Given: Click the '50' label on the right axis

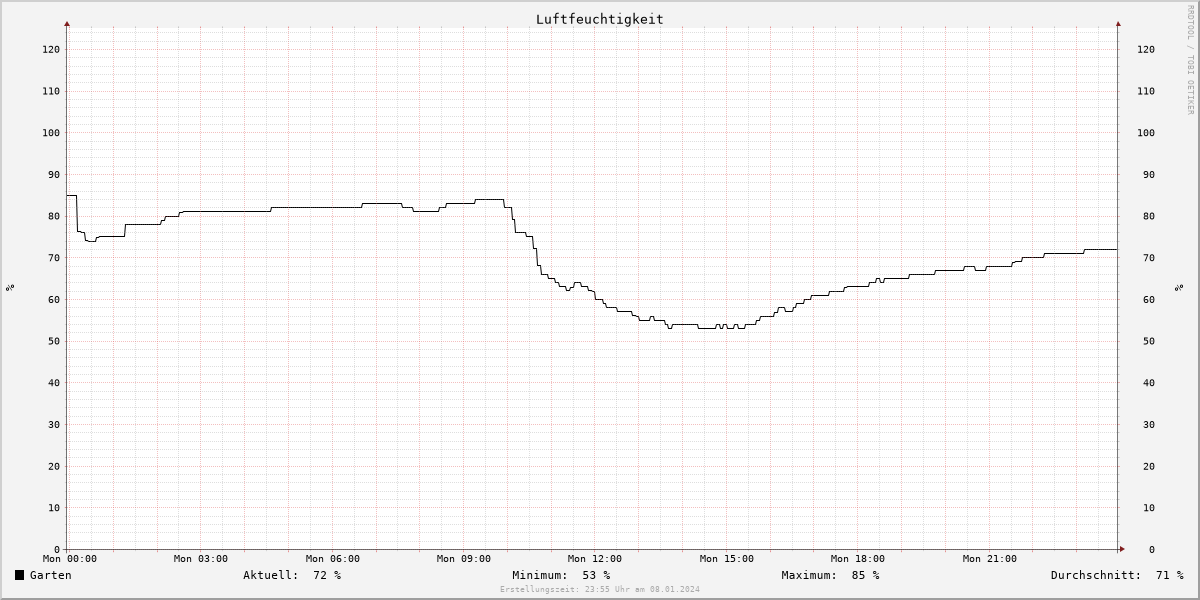Looking at the screenshot, I should (1149, 341).
